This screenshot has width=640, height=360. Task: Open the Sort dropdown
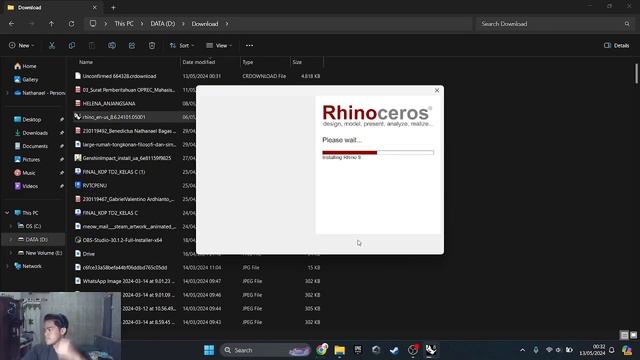(182, 46)
